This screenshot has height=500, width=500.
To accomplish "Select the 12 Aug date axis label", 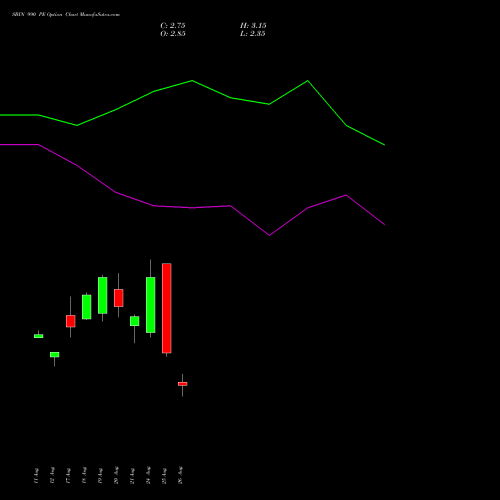I will [x=52, y=475].
